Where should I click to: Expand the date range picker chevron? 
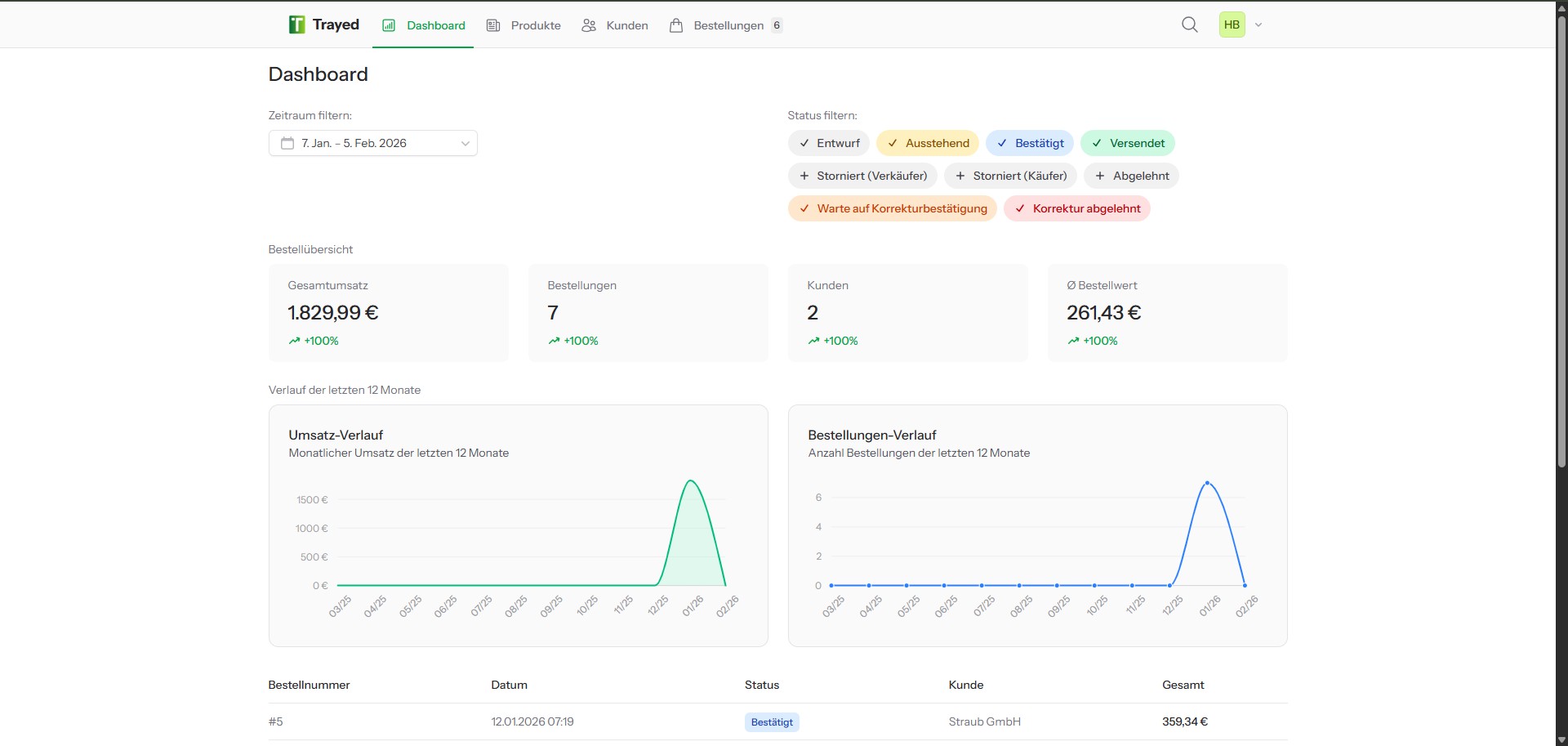click(465, 143)
